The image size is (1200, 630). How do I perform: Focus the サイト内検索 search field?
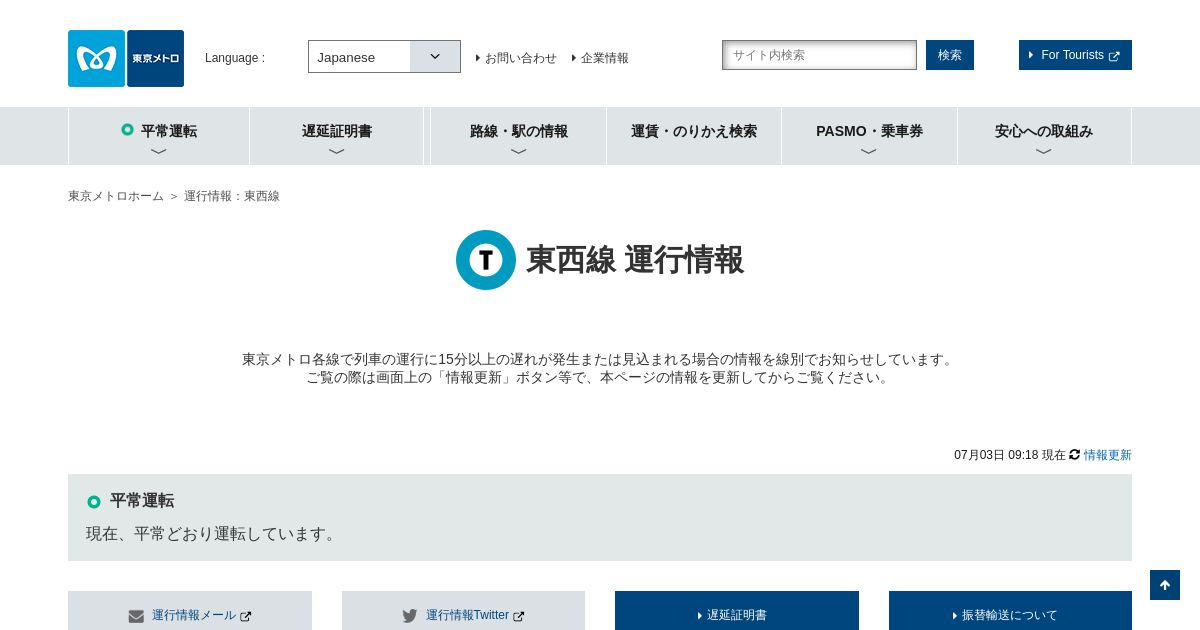[819, 55]
